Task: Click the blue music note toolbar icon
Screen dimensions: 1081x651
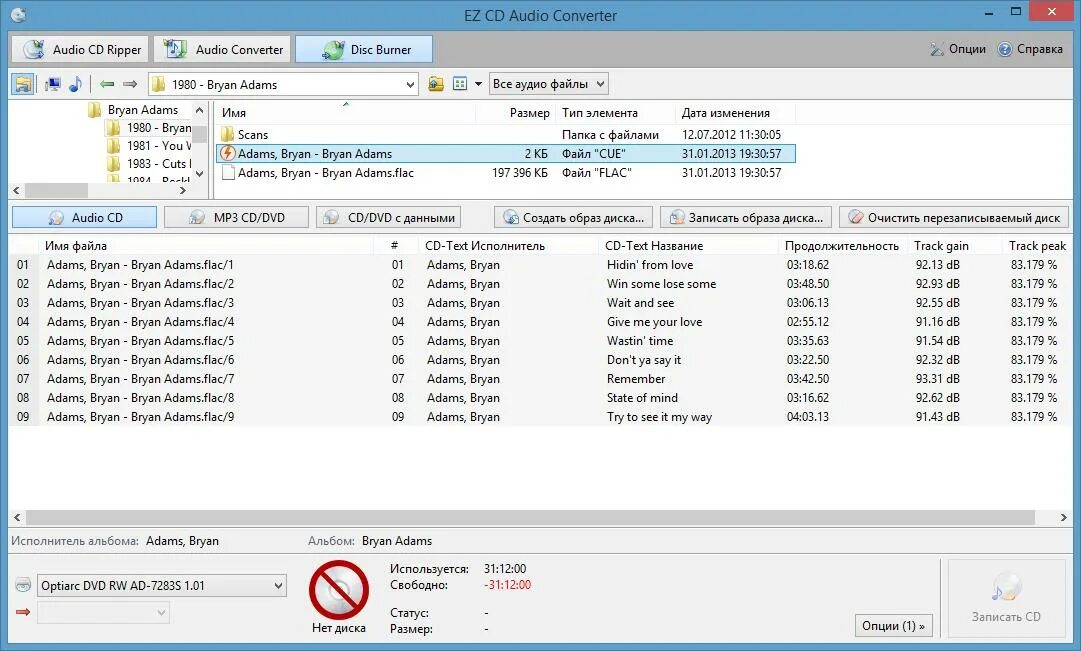Action: 75,84
